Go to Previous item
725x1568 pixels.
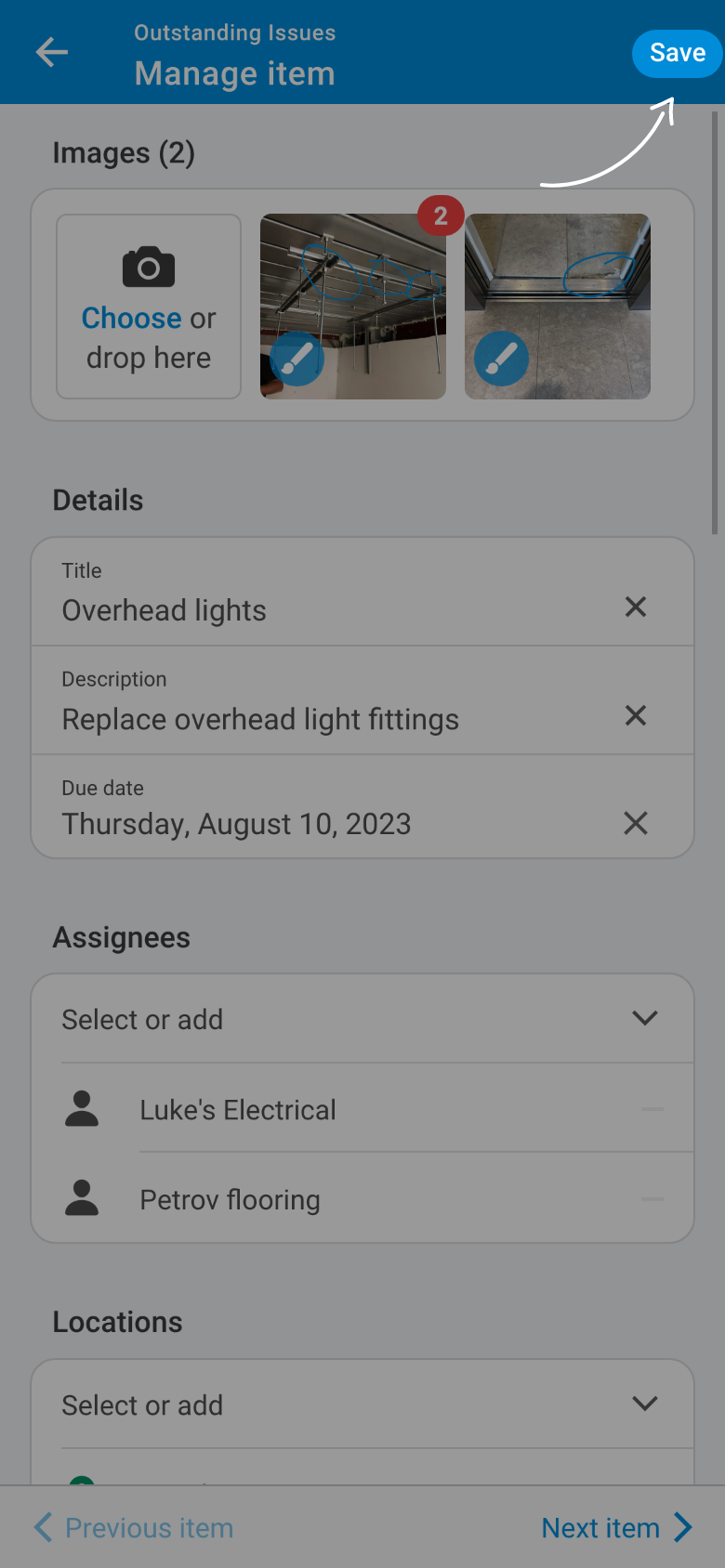(x=134, y=1528)
